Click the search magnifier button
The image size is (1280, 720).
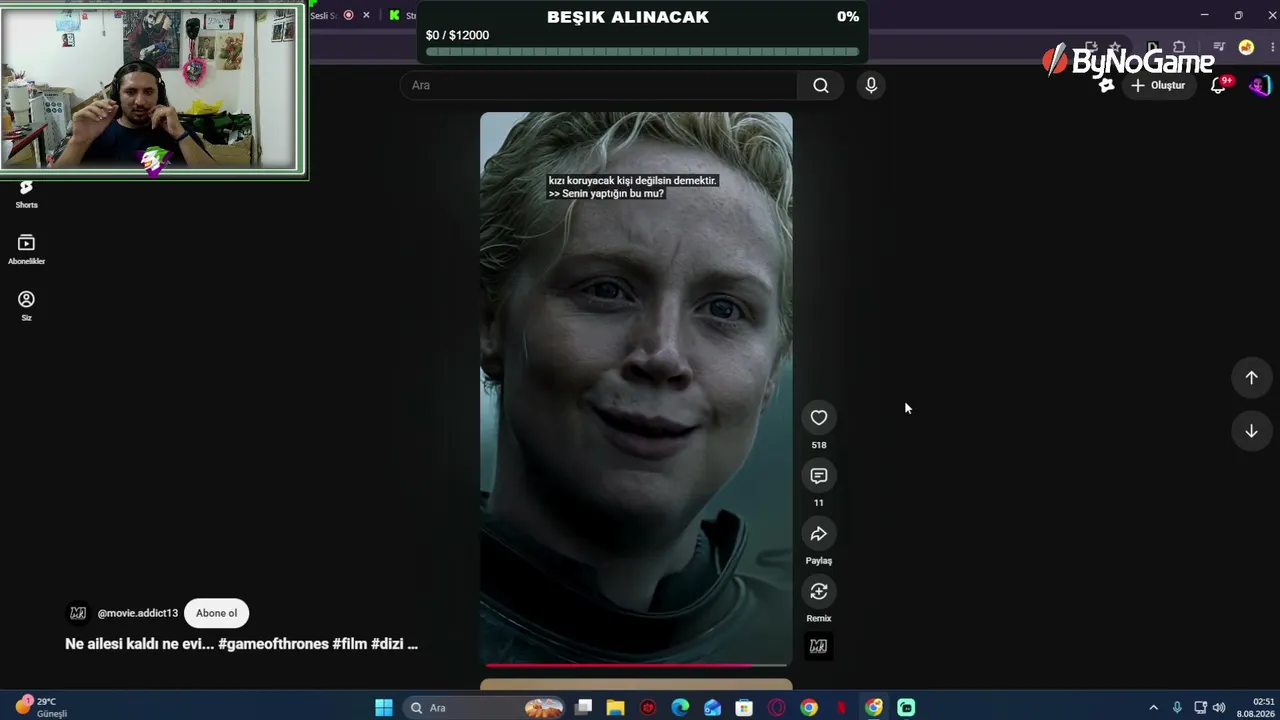[x=821, y=85]
